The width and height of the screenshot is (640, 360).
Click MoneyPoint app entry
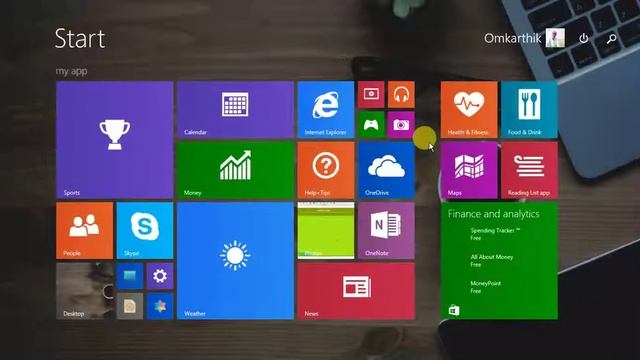485,287
